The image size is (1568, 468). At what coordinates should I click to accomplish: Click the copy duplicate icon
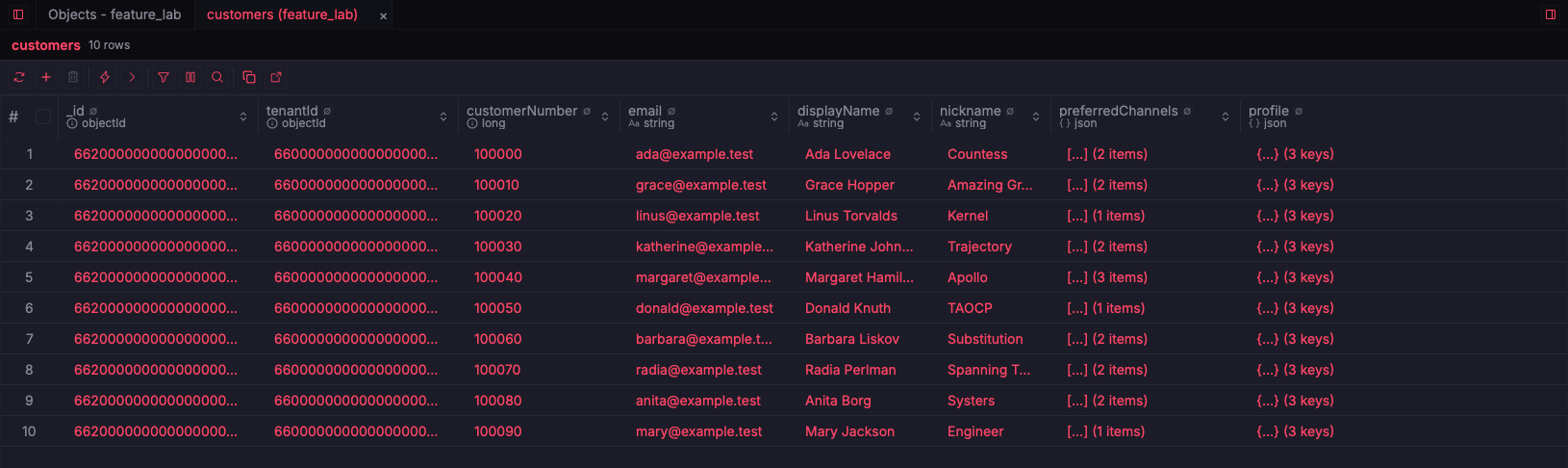click(249, 77)
